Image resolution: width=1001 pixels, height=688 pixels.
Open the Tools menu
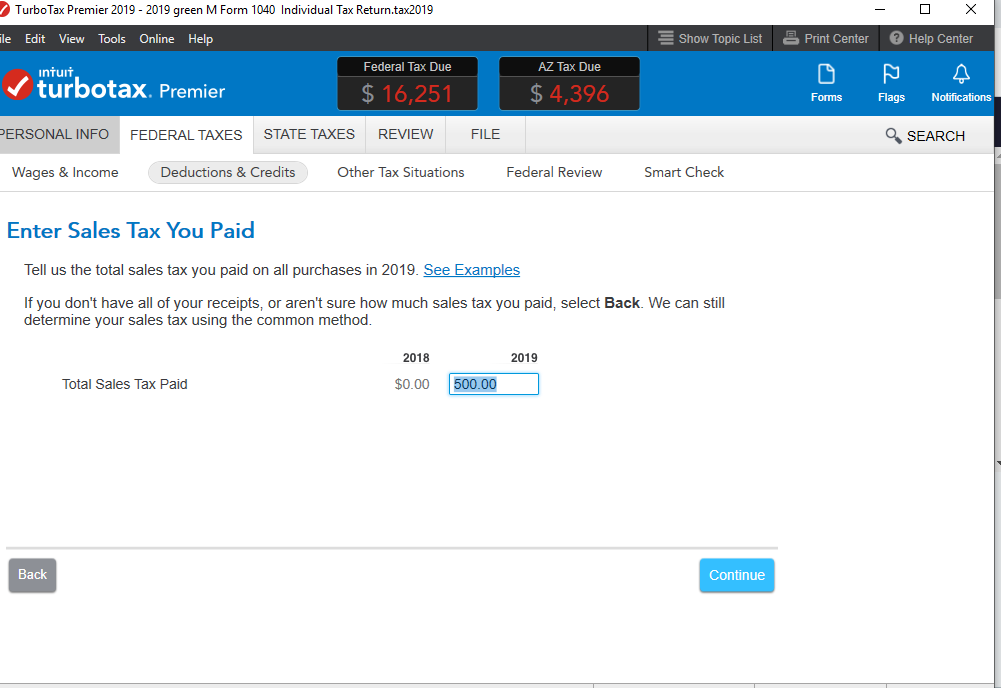pyautogui.click(x=112, y=39)
